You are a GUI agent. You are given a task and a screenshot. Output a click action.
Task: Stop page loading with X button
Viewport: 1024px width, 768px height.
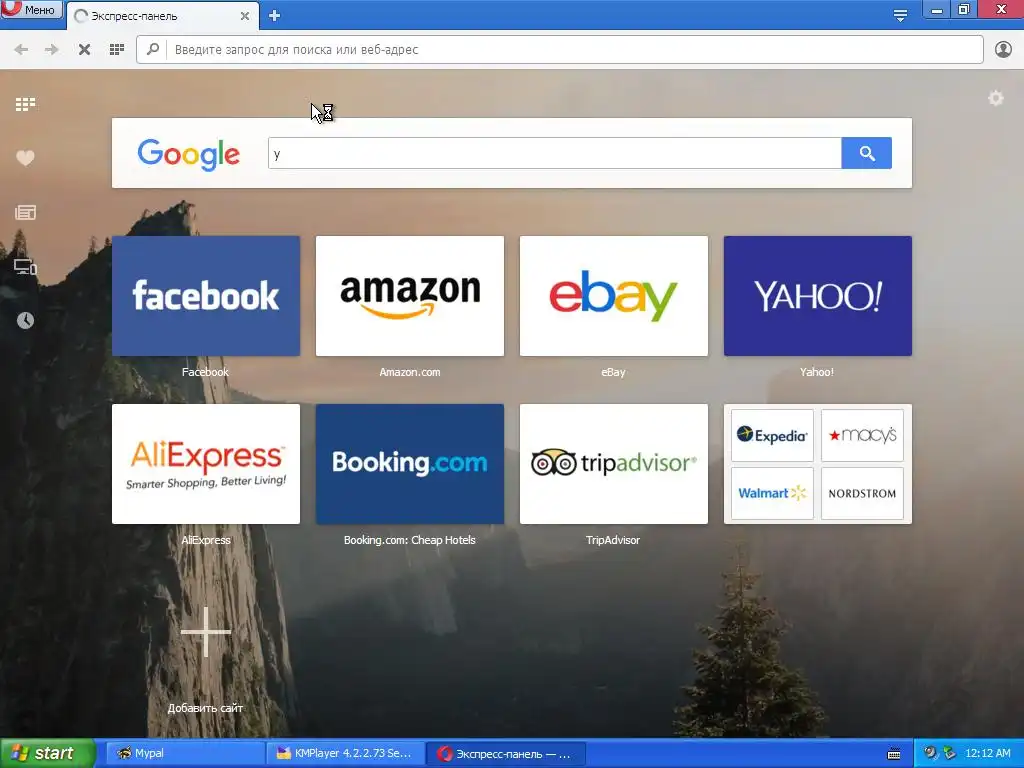tap(84, 50)
